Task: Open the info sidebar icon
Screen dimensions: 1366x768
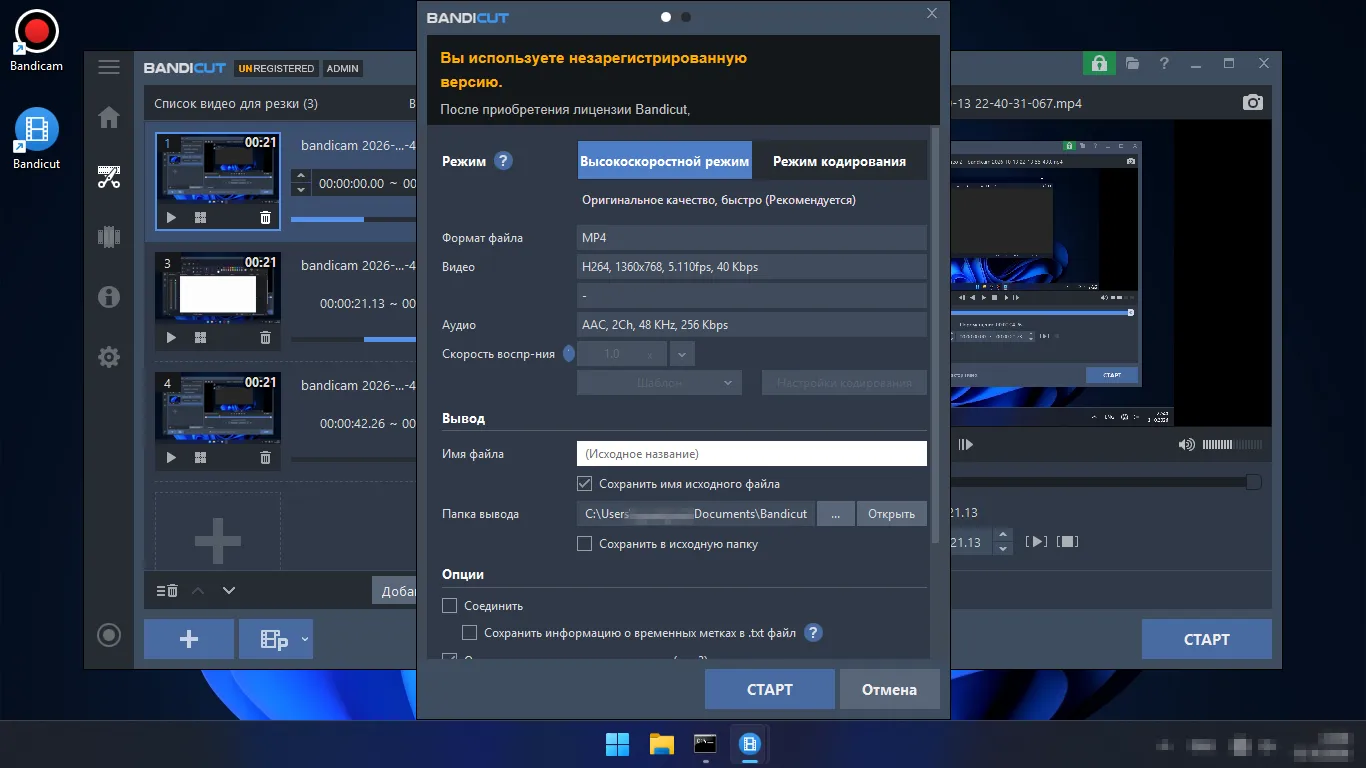Action: (x=109, y=297)
